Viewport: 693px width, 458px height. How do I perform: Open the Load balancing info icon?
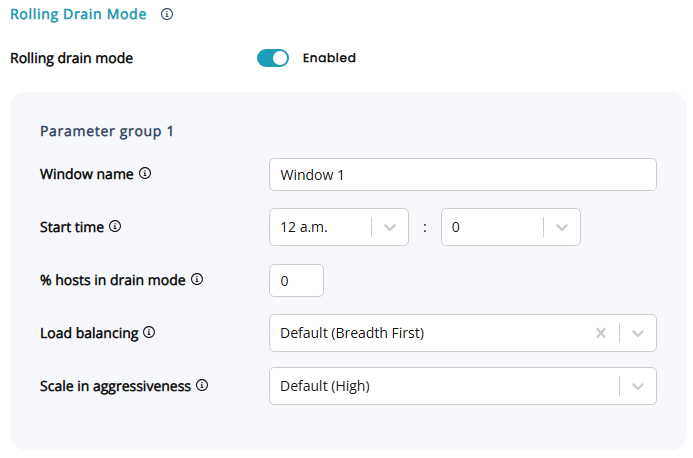point(149,332)
